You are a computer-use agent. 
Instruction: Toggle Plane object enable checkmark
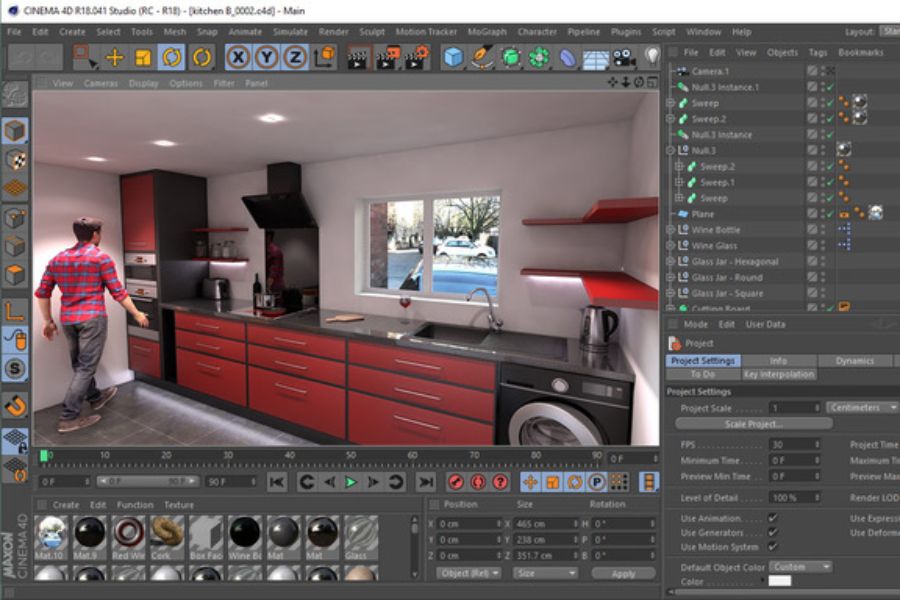click(x=830, y=214)
